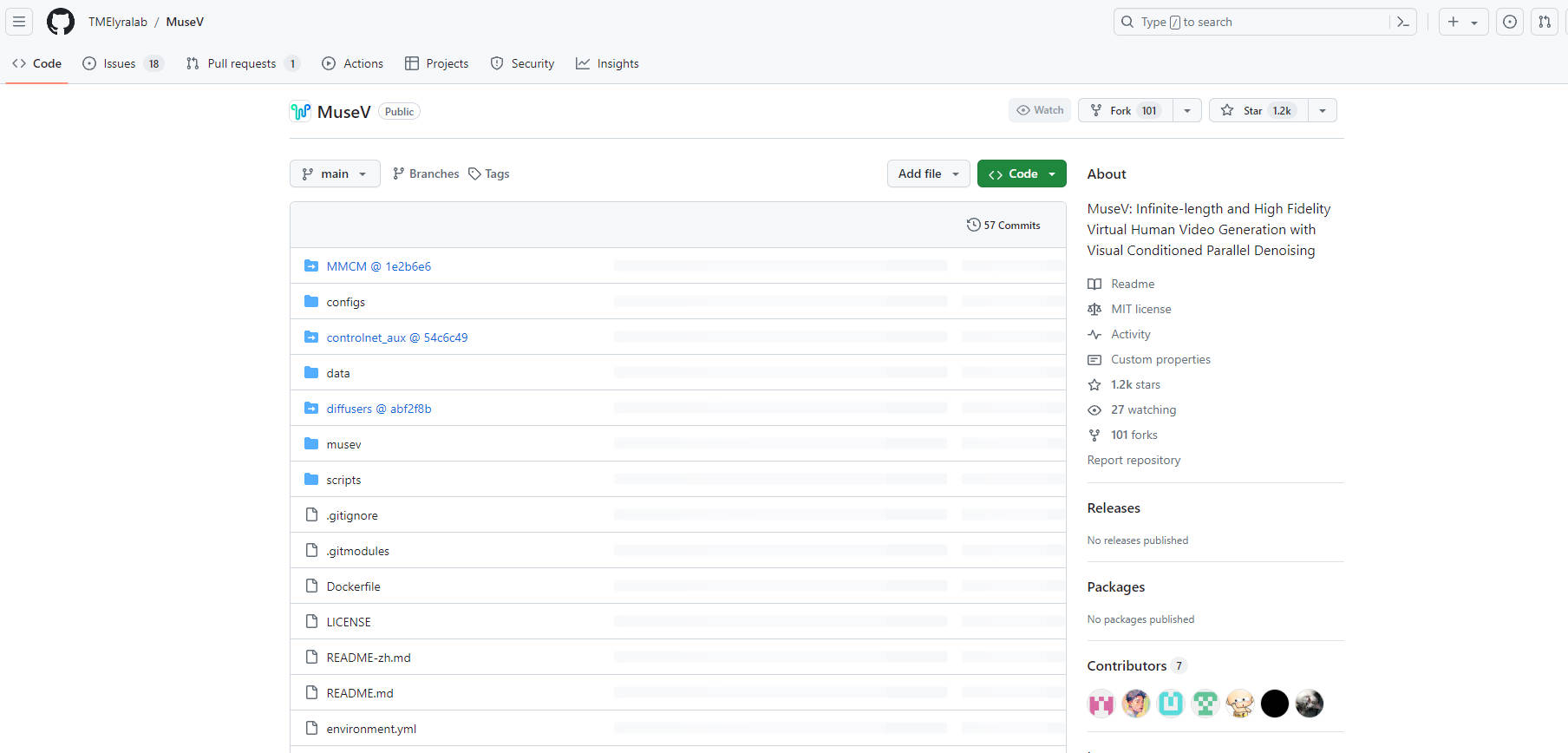Open the hamburger navigation menu
This screenshot has height=753, width=1568.
point(19,22)
